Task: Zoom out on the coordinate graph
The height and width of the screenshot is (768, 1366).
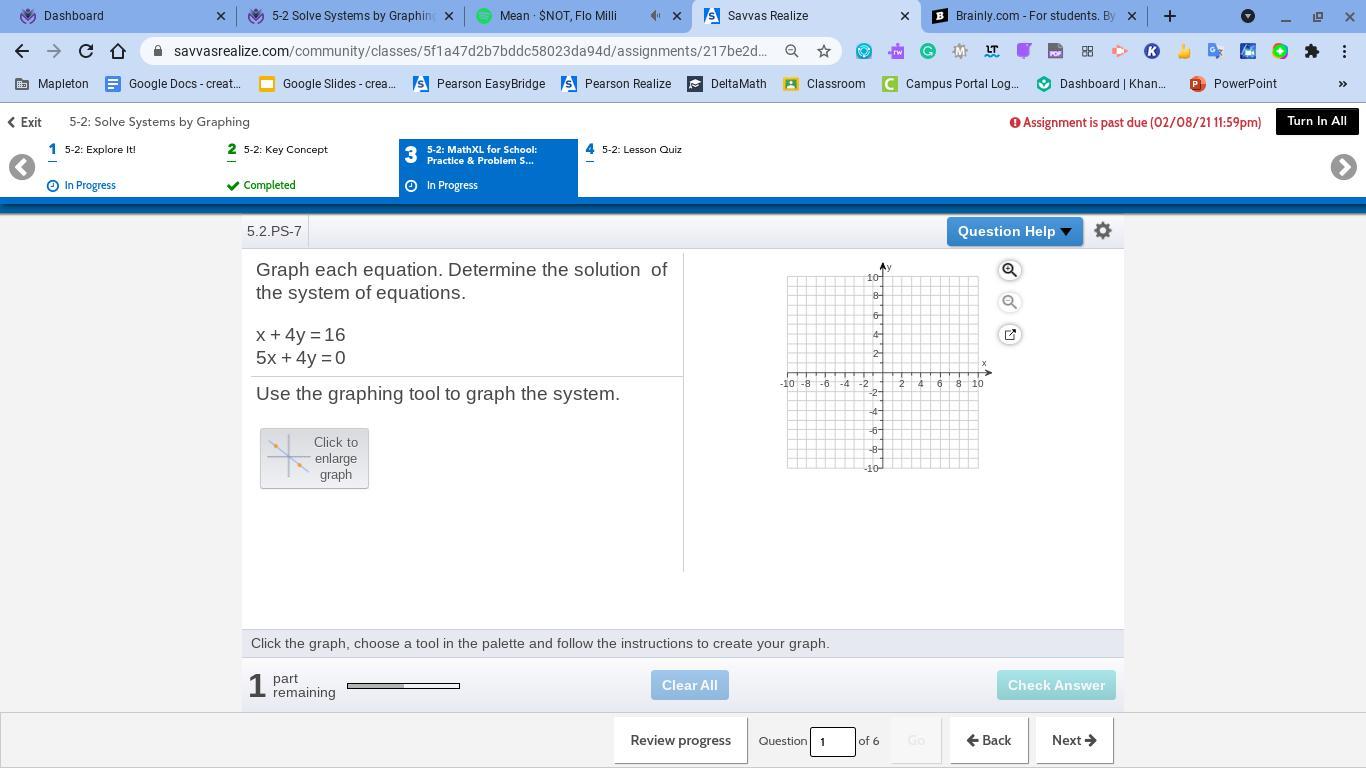Action: point(1009,302)
